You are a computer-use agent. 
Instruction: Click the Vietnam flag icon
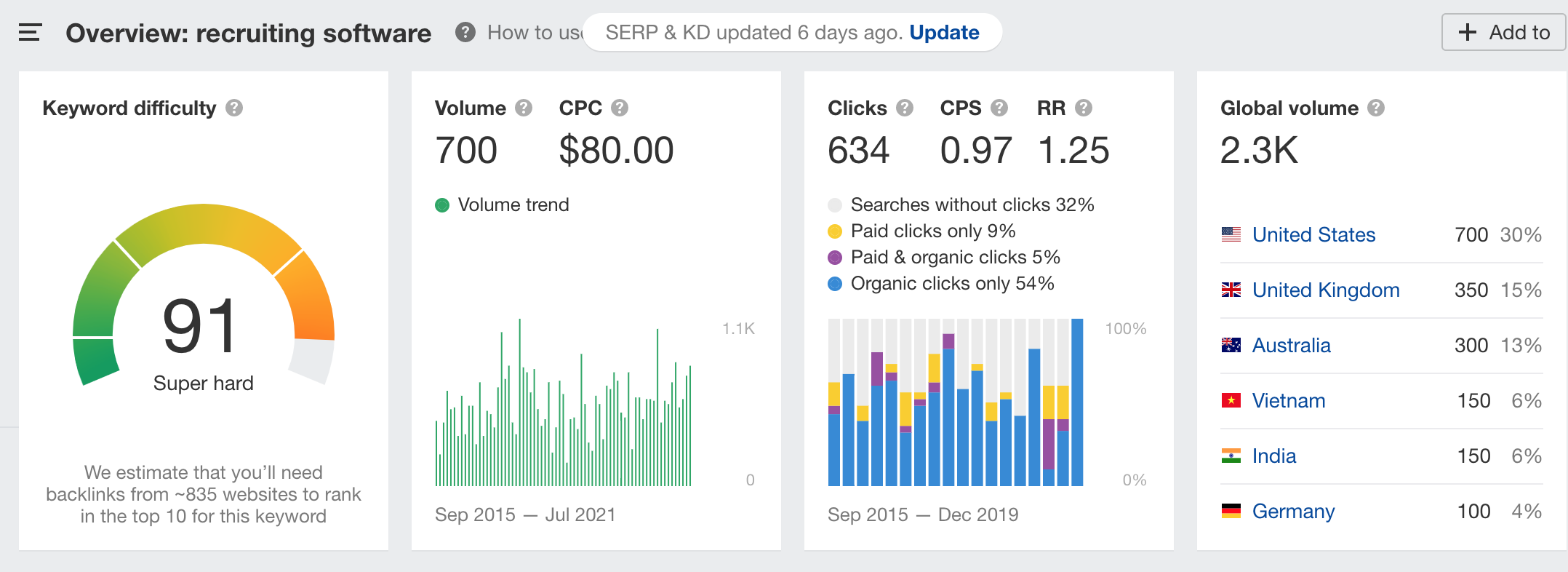click(x=1231, y=400)
